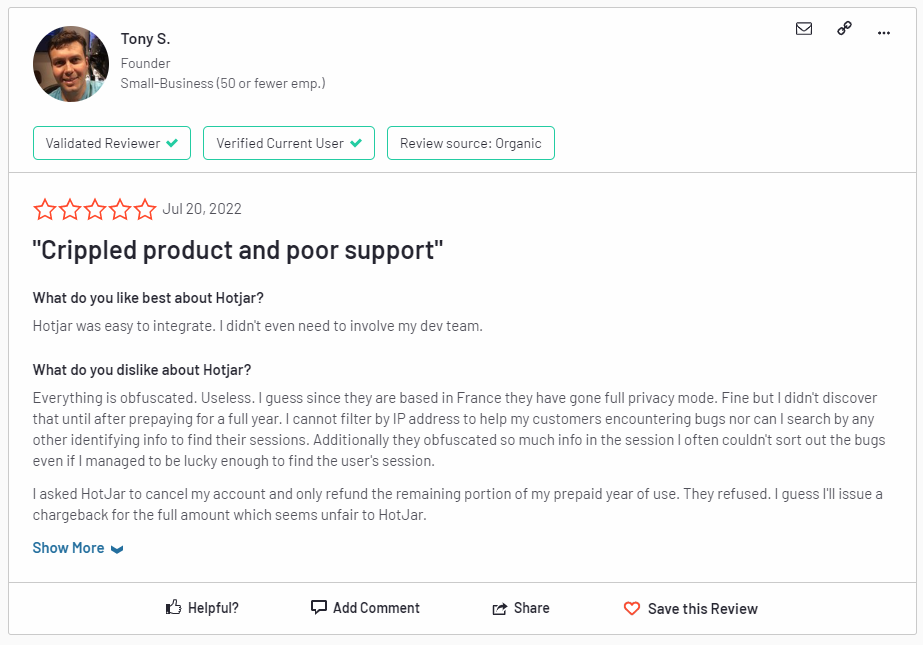The image size is (923, 645).
Task: Click the envelope message icon
Action: 804,29
